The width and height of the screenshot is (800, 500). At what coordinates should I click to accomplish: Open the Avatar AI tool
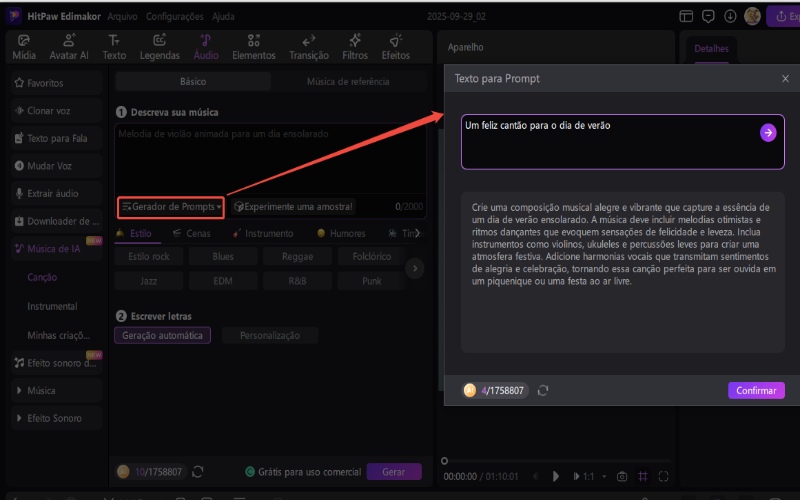(x=69, y=47)
